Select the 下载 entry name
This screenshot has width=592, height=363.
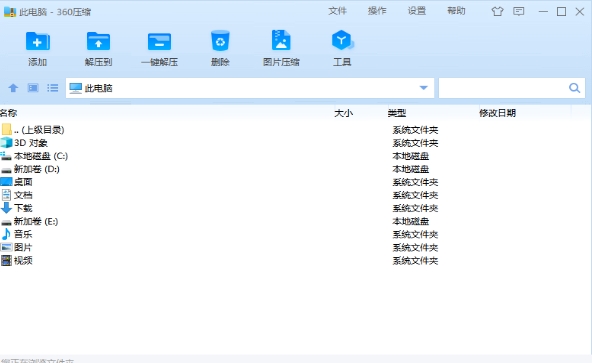coord(23,208)
